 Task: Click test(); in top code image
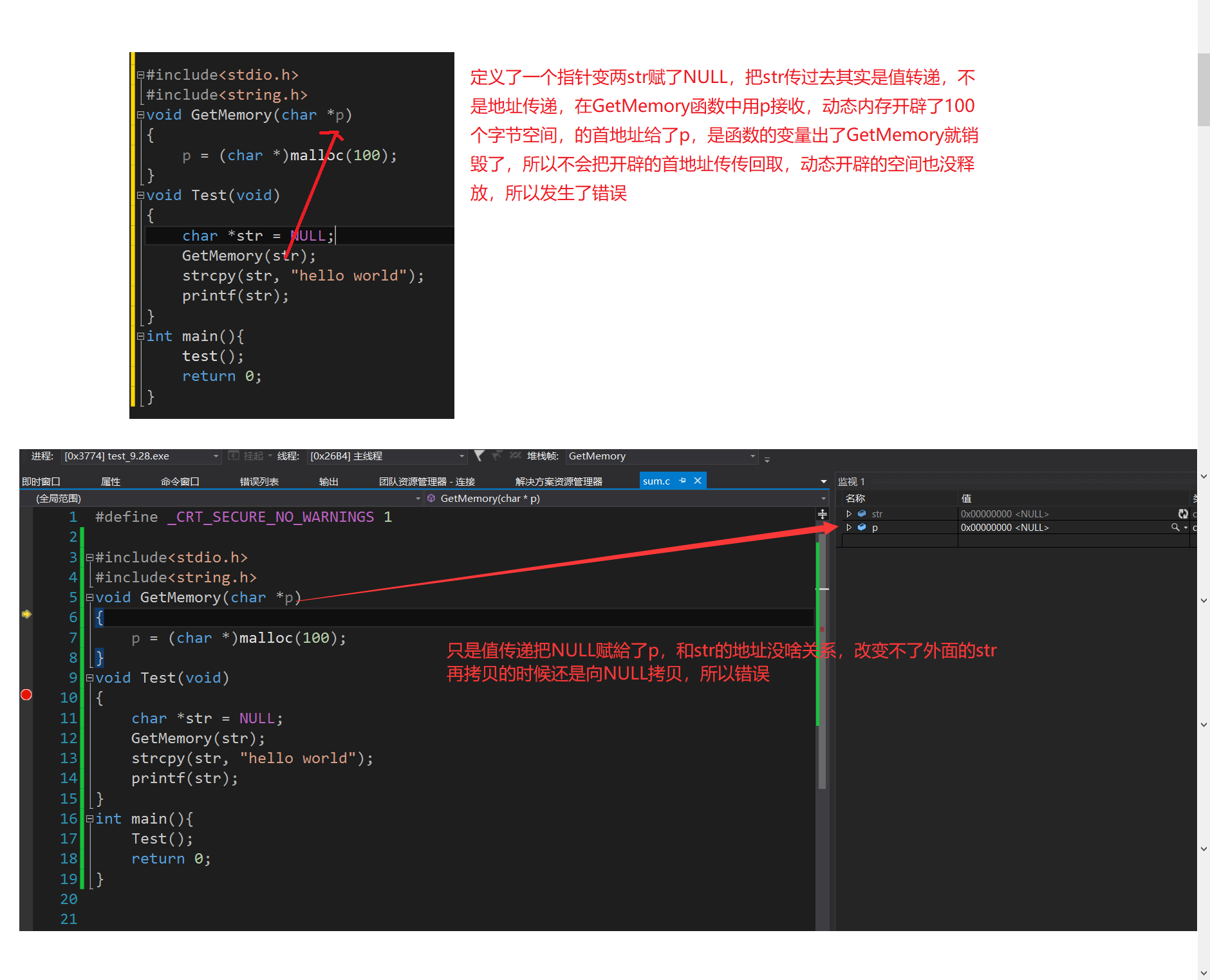coord(213,356)
